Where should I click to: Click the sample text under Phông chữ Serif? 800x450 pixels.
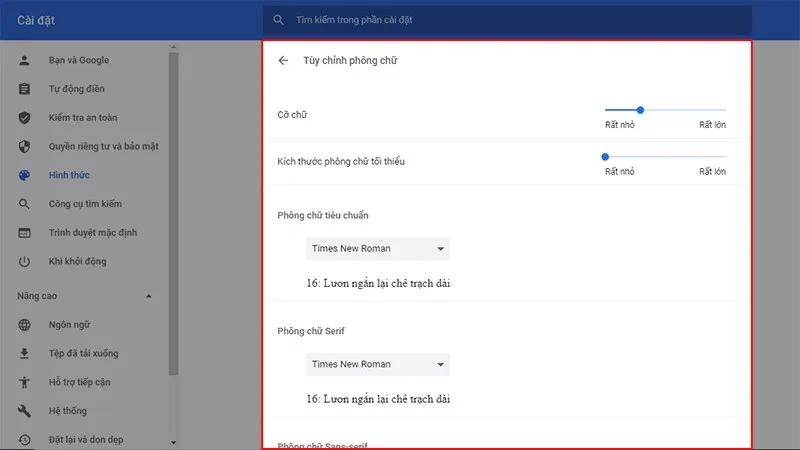(x=378, y=399)
